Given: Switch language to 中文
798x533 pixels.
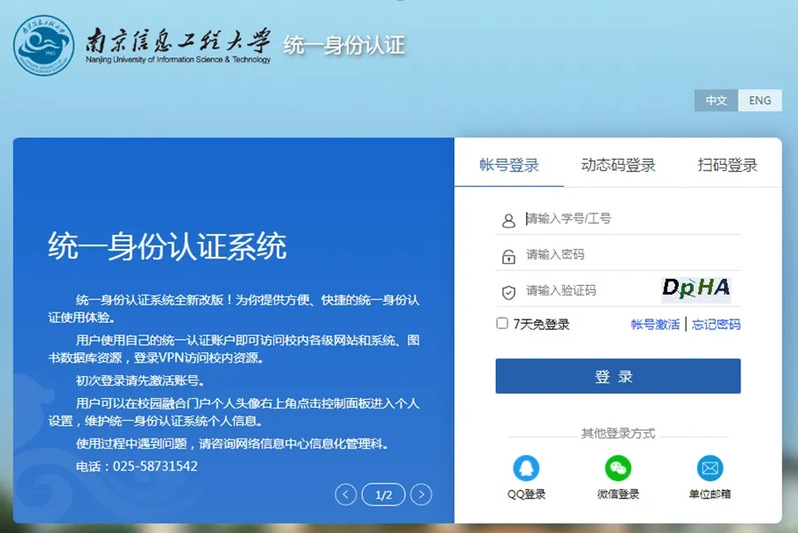Looking at the screenshot, I should (716, 101).
